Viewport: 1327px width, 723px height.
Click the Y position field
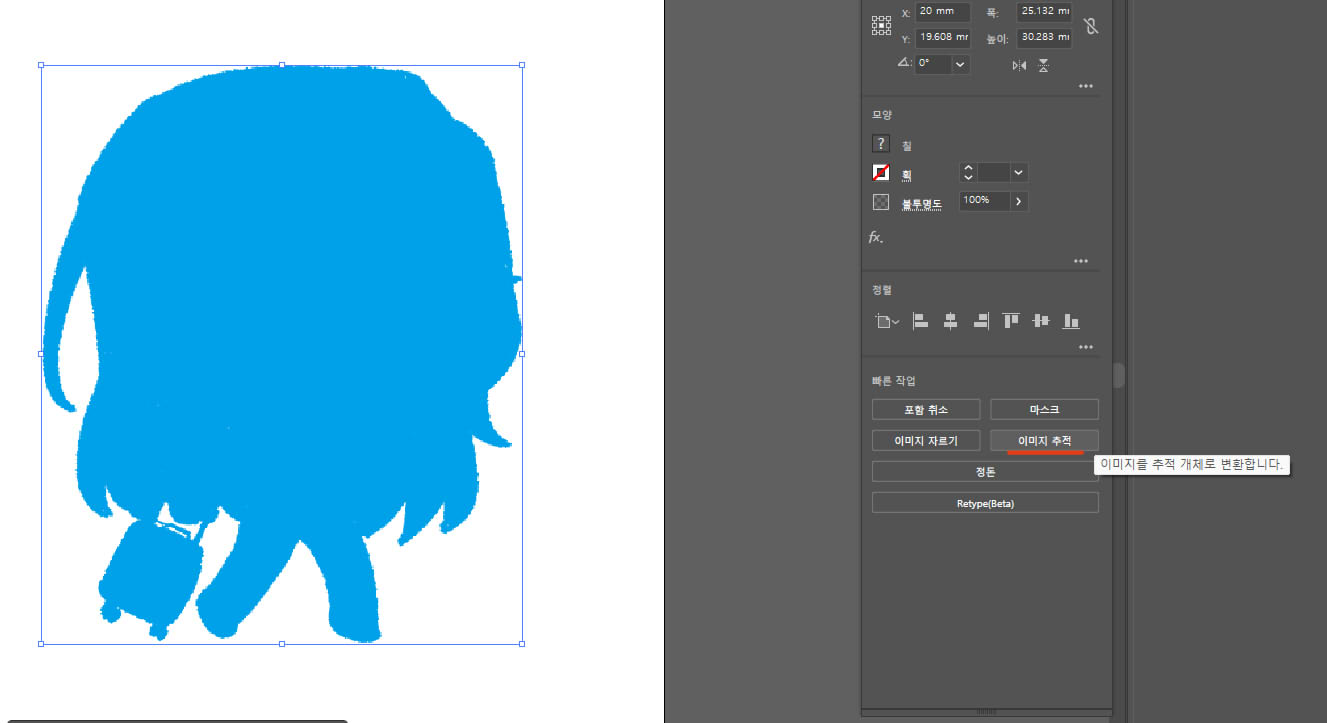pyautogui.click(x=943, y=38)
